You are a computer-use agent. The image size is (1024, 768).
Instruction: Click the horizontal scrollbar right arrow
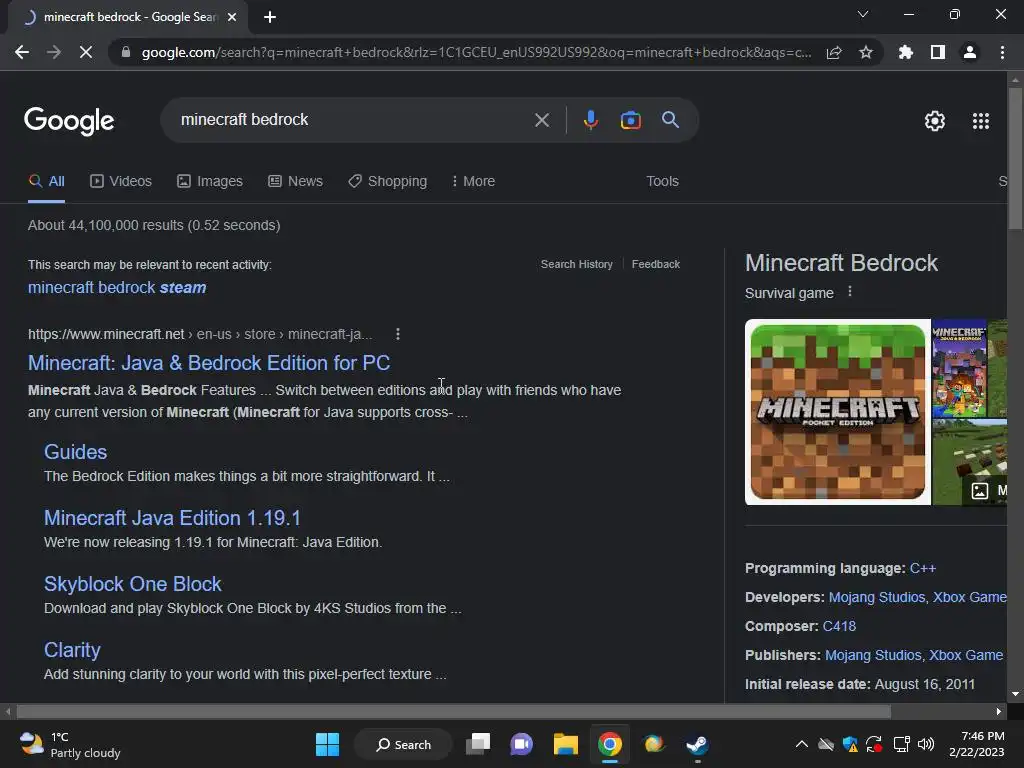tap(999, 711)
